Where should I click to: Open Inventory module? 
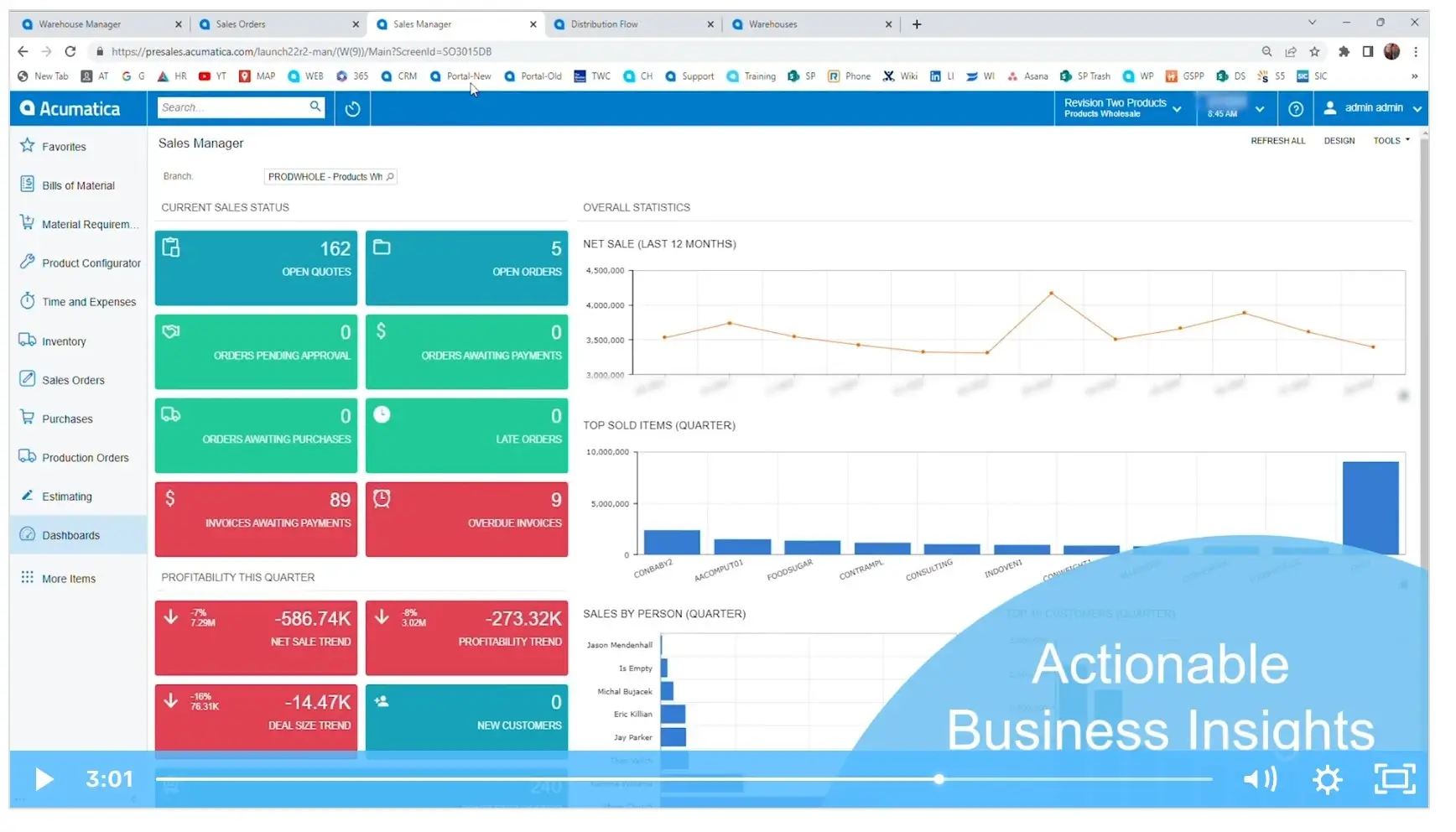tap(64, 341)
